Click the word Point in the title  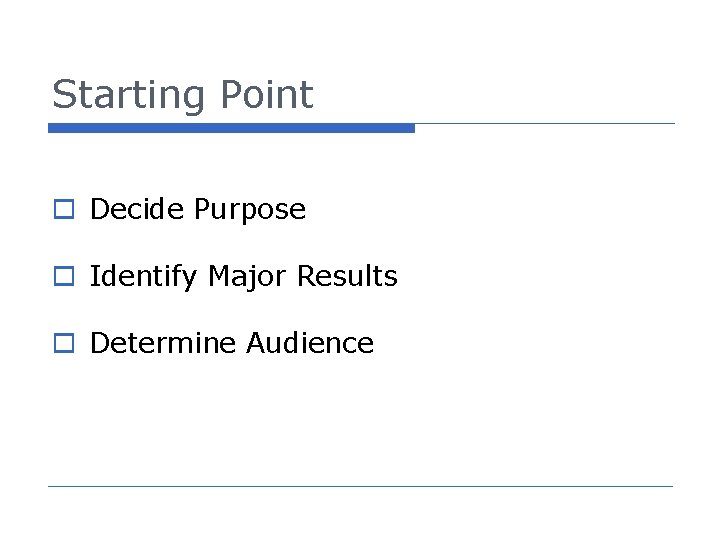click(x=267, y=95)
